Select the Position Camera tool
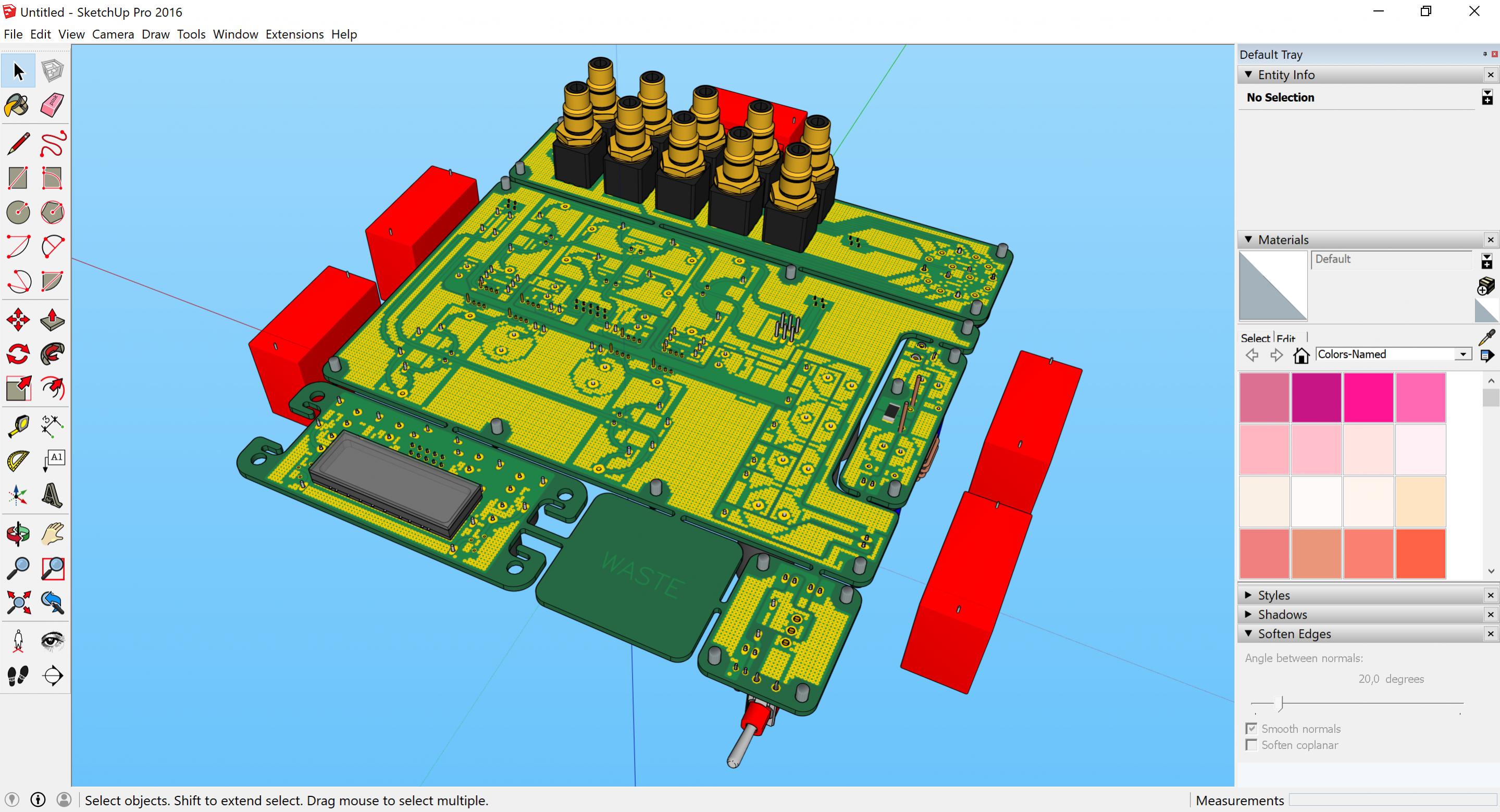Viewport: 1500px width, 812px height. pyautogui.click(x=18, y=641)
